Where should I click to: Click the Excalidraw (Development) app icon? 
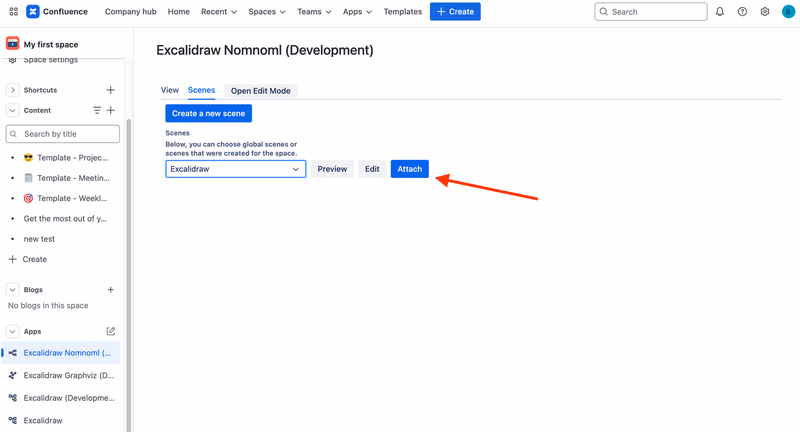[13, 397]
